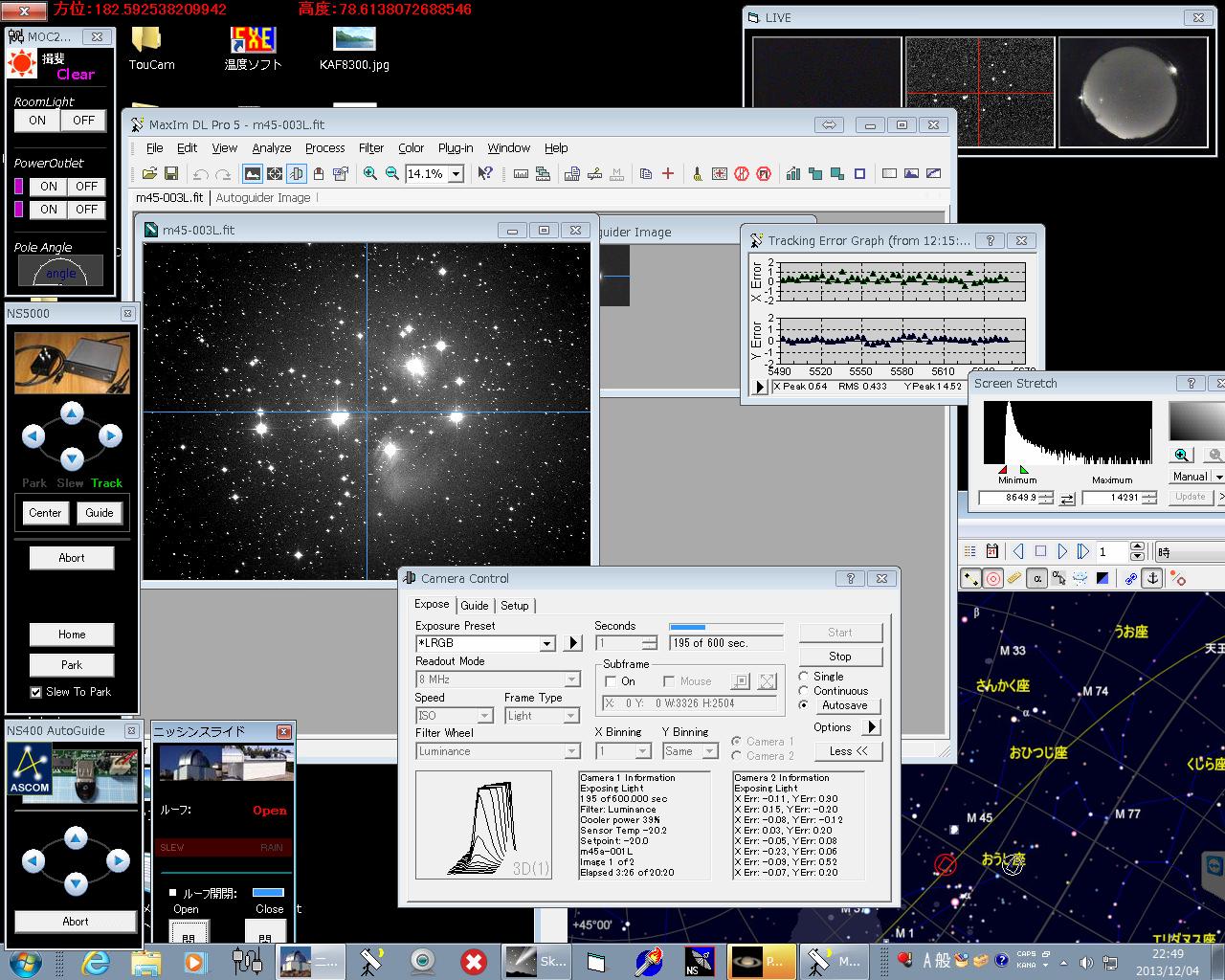Screen dimensions: 1225x980
Task: Click NS5000 left arrow slew button
Action: [33, 436]
